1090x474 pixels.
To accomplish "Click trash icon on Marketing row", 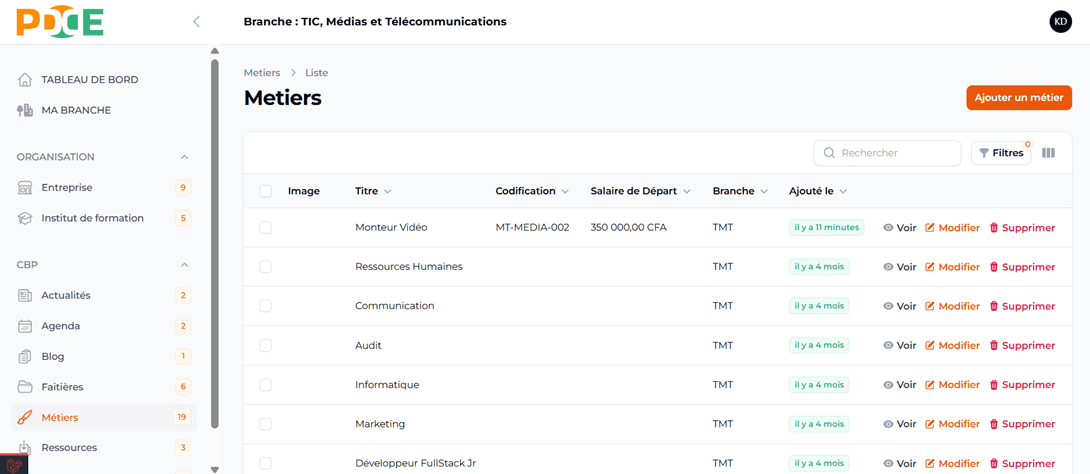I will point(994,424).
